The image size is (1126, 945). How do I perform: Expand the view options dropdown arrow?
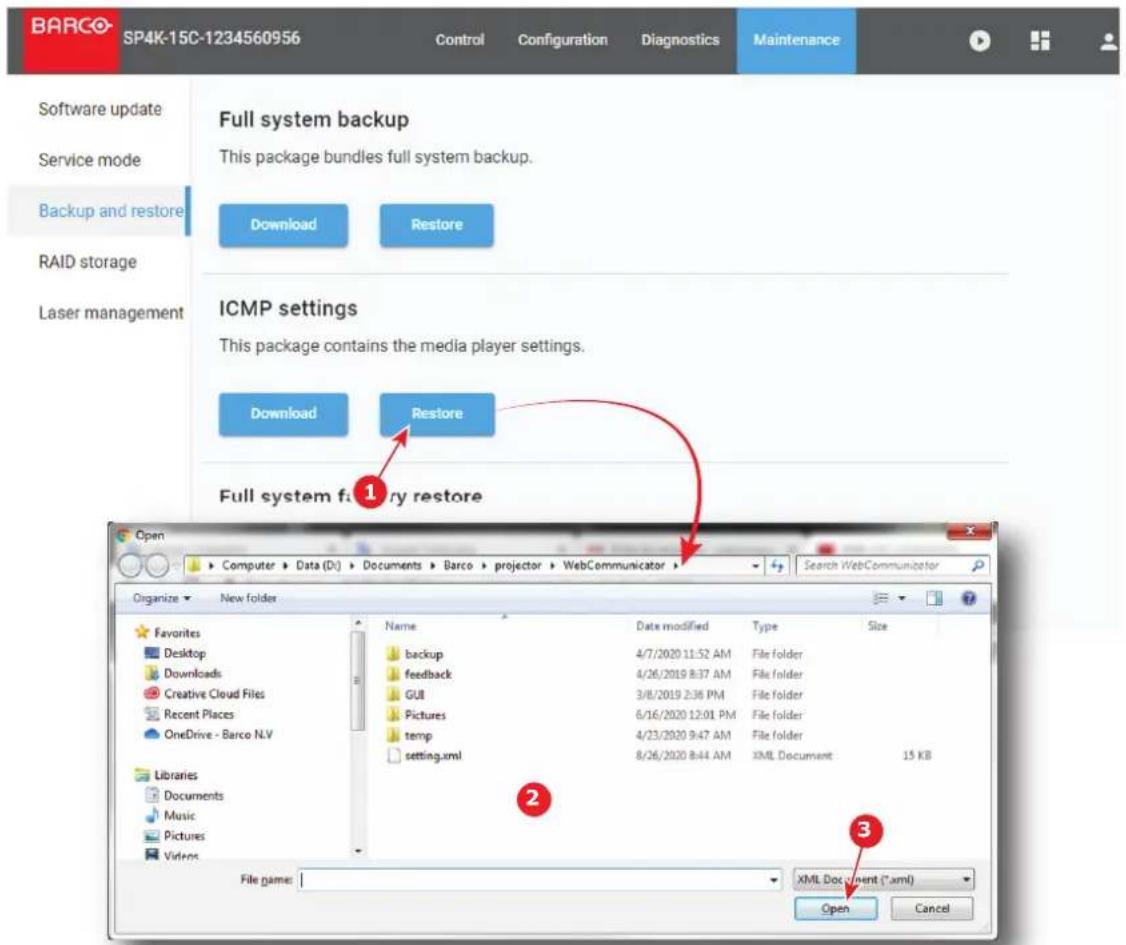click(x=902, y=598)
